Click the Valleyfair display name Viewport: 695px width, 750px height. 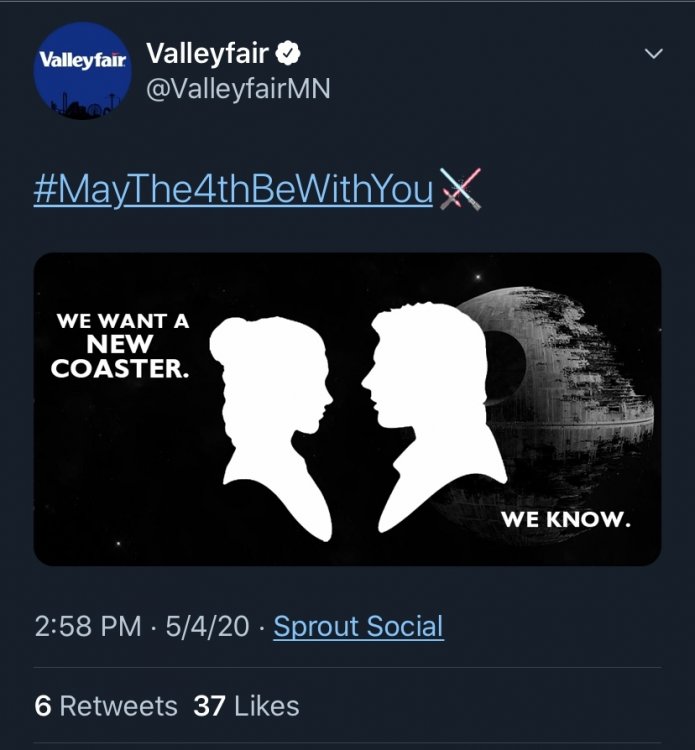pyautogui.click(x=208, y=53)
